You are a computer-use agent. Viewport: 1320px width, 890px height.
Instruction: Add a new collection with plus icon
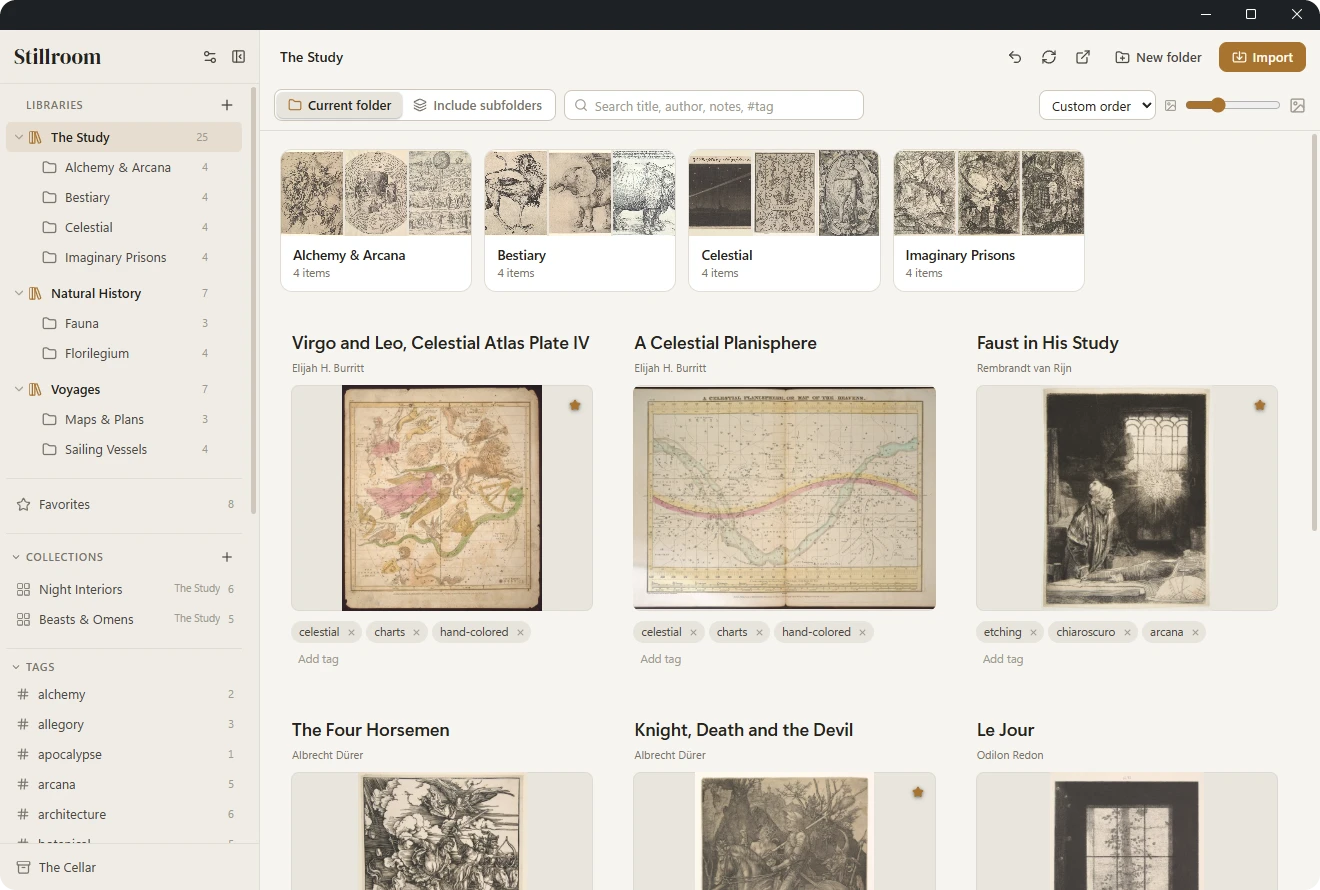click(227, 557)
